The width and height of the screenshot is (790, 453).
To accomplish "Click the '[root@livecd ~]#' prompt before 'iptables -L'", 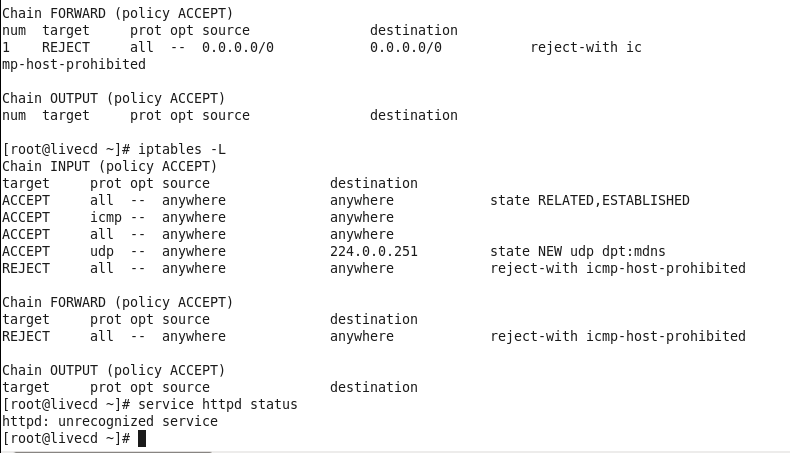I will [66, 149].
